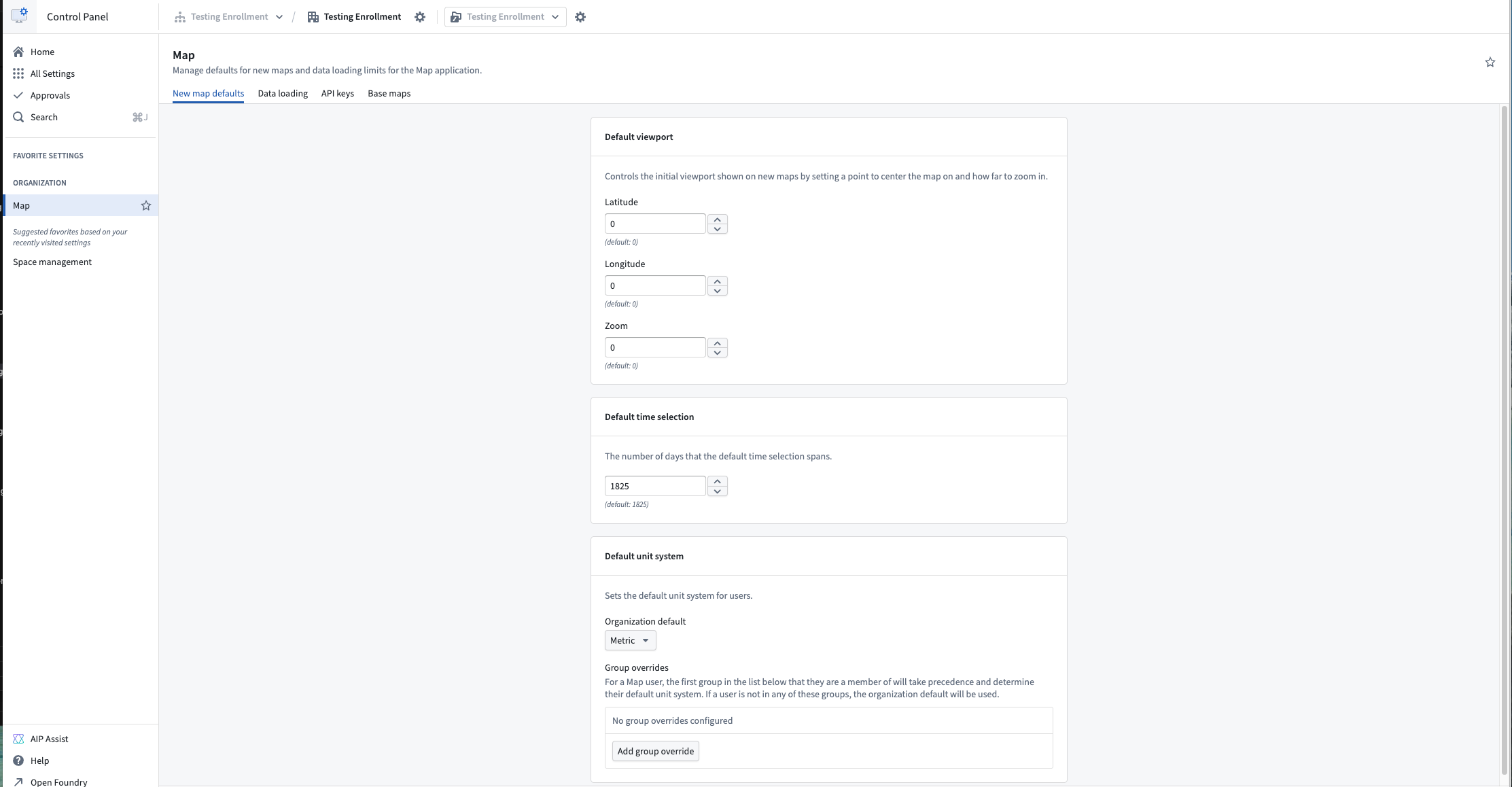Star the Map page at top right
Image resolution: width=1512 pixels, height=787 pixels.
(1490, 63)
